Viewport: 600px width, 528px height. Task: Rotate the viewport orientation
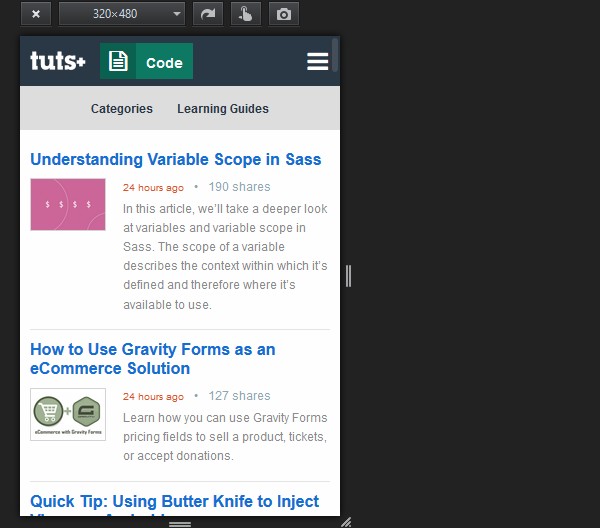[208, 14]
